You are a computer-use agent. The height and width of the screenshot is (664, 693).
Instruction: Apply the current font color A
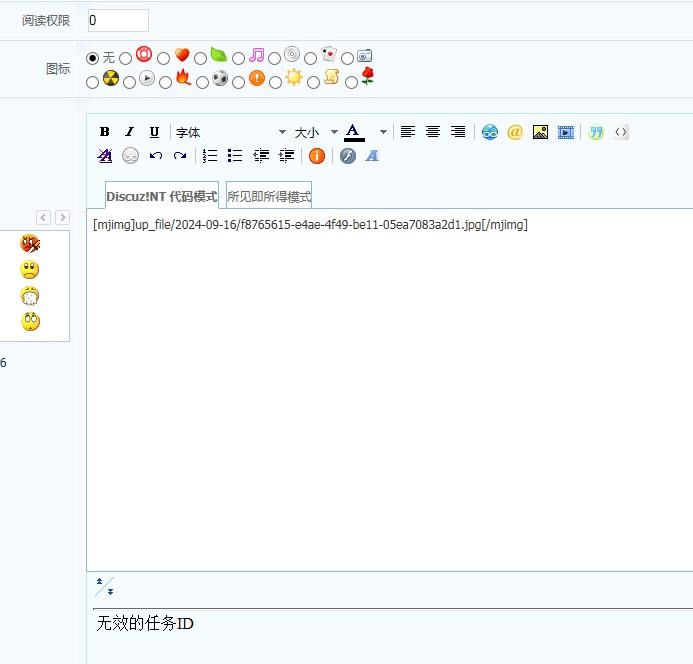[x=354, y=132]
